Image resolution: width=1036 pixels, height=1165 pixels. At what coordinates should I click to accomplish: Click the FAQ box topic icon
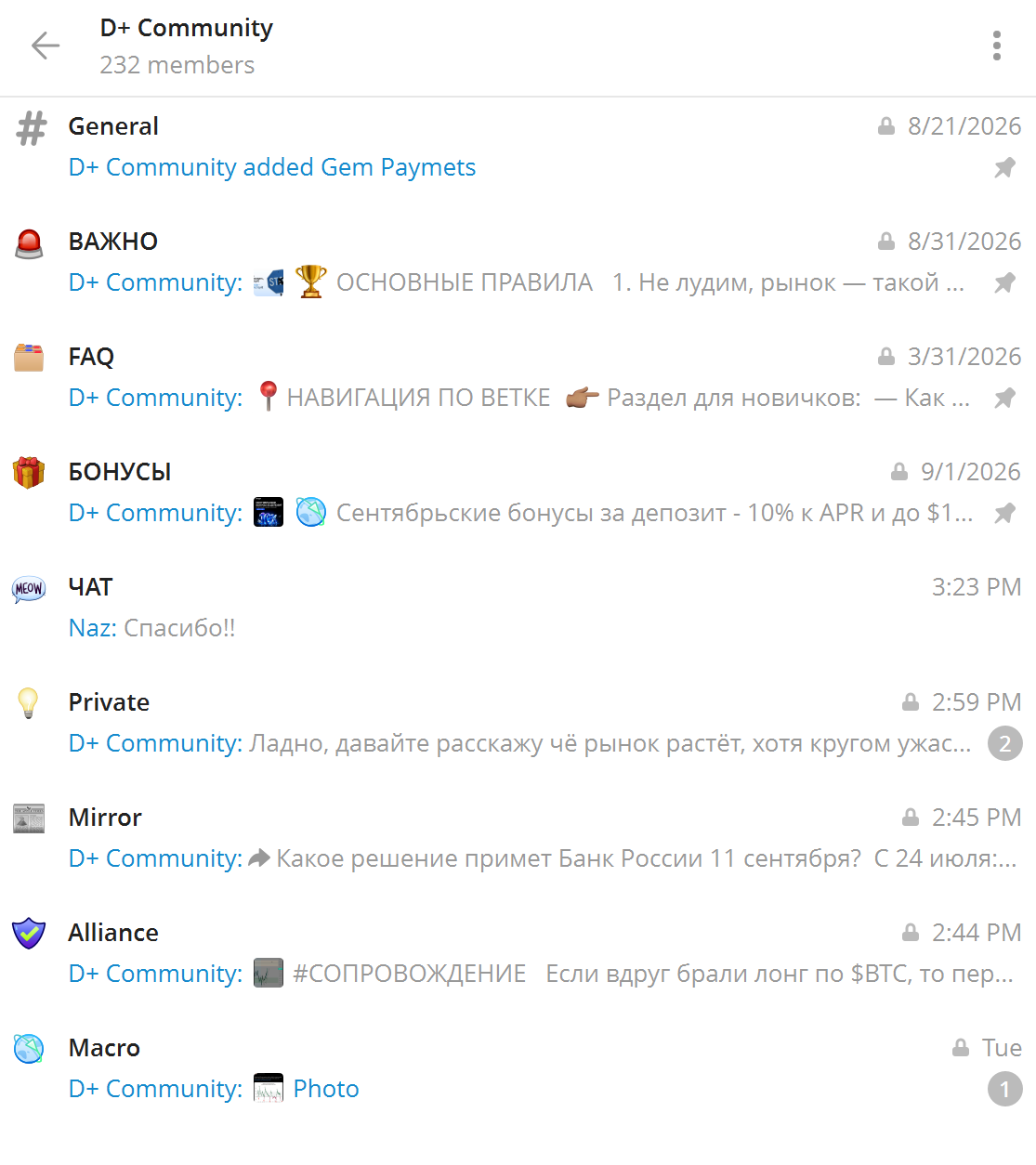pos(29,357)
